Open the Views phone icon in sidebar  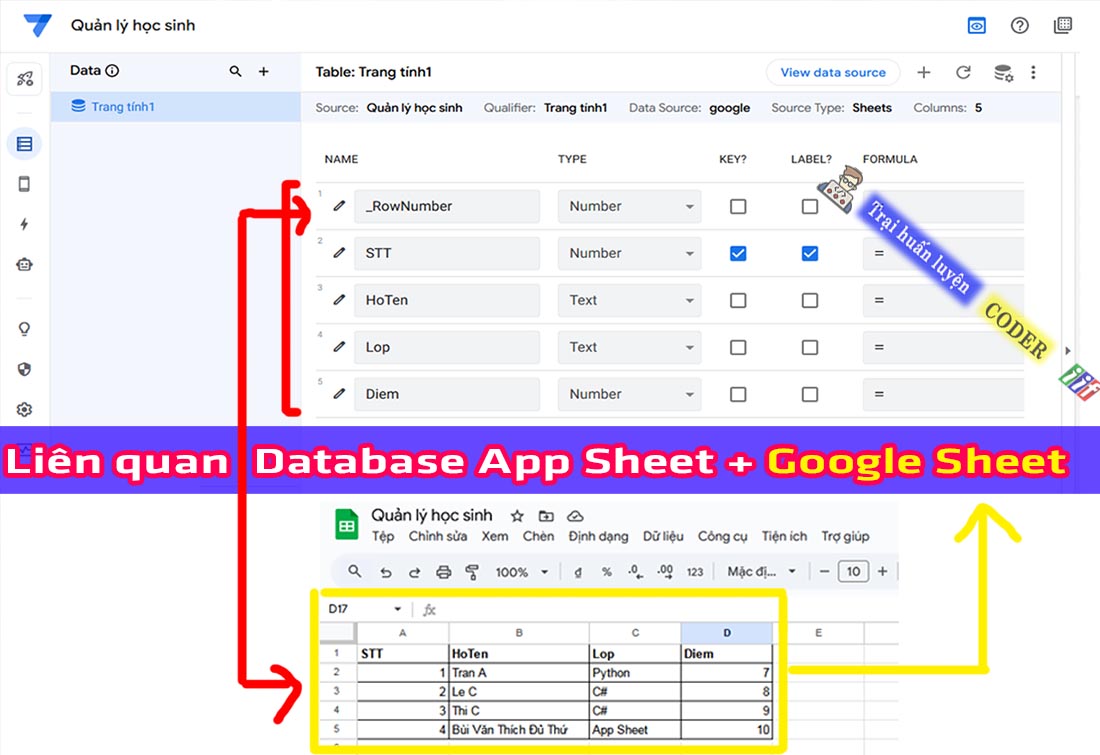24,184
